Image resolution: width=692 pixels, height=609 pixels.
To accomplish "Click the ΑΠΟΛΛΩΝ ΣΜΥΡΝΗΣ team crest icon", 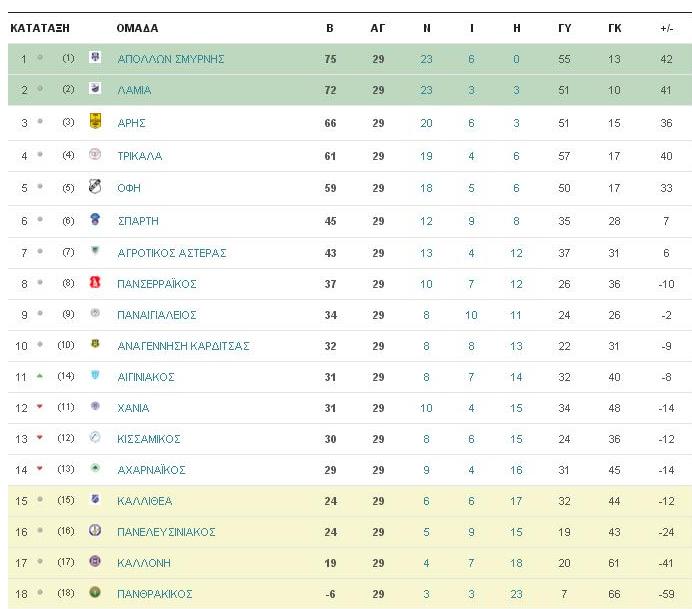I will (95, 57).
